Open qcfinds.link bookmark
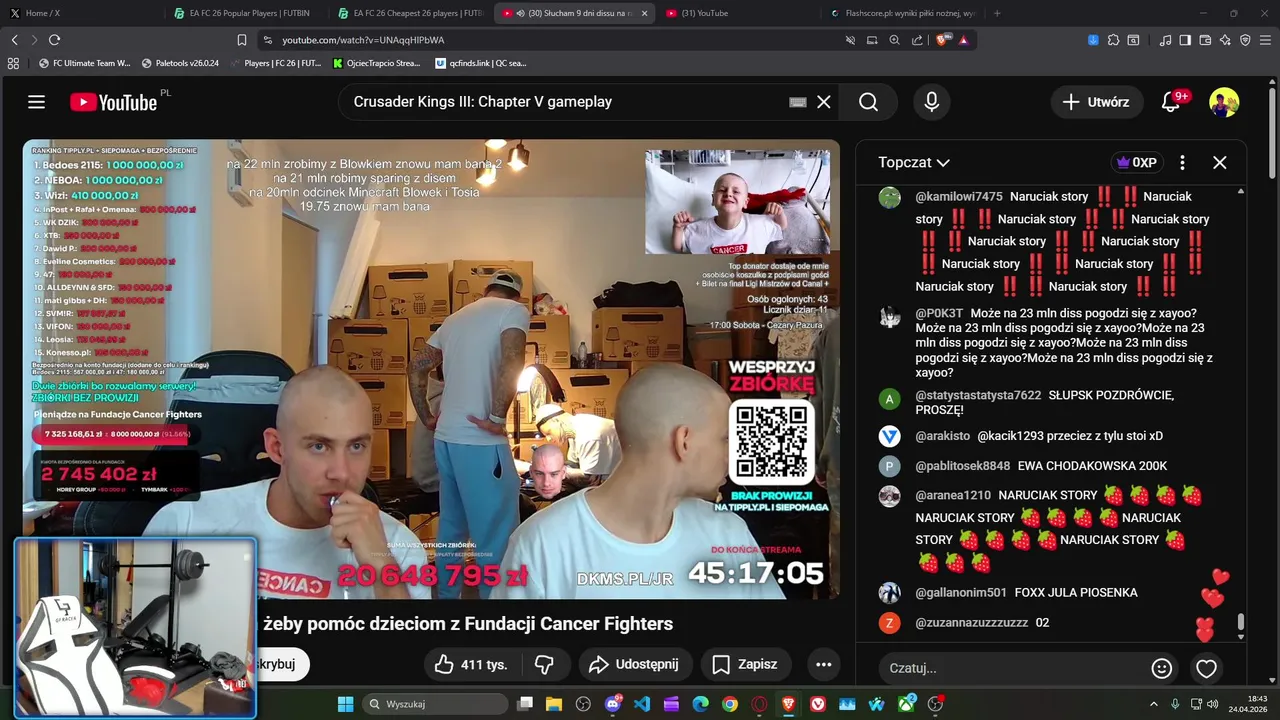The width and height of the screenshot is (1280, 720). pos(481,63)
